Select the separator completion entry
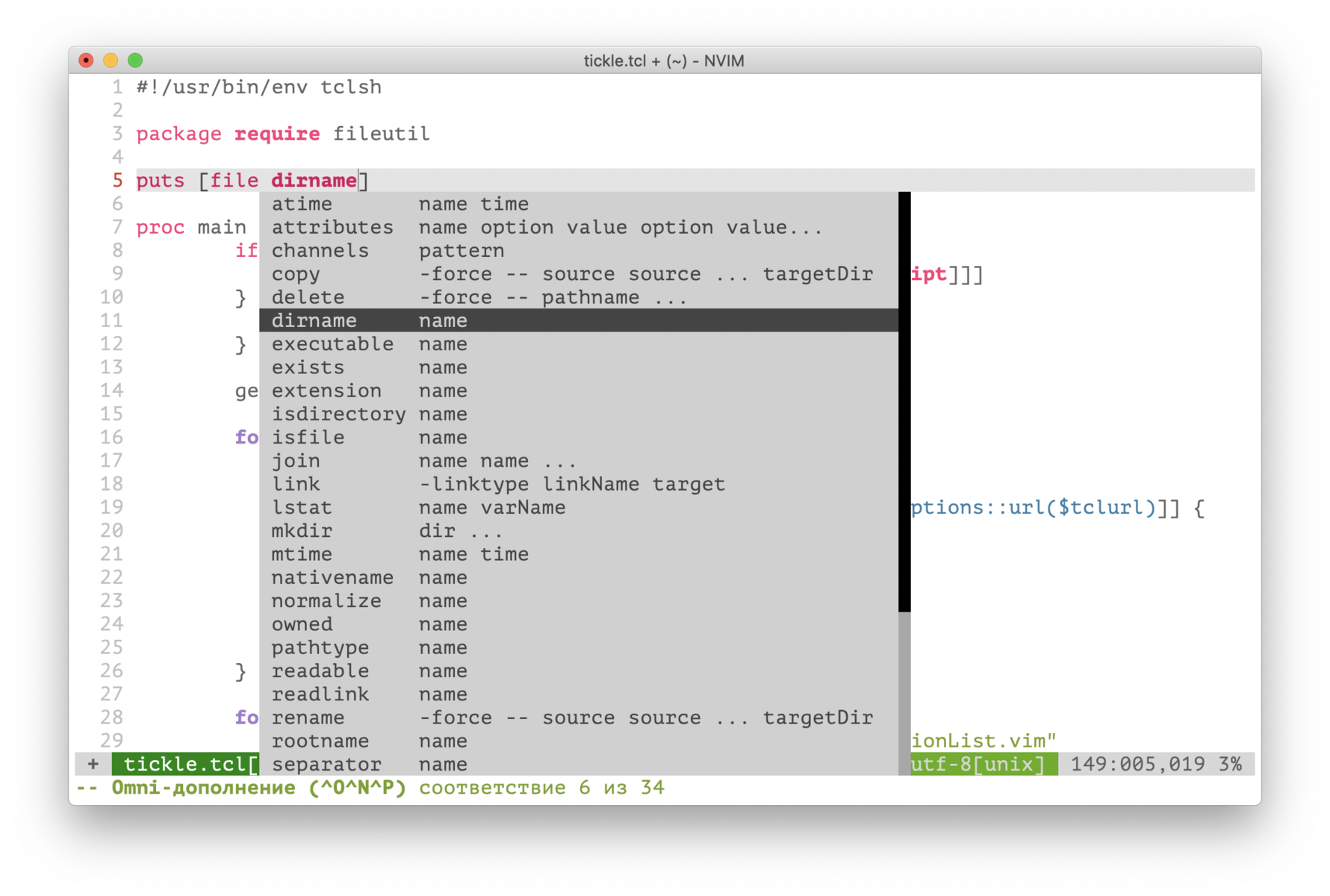The width and height of the screenshot is (1330, 896). pyautogui.click(x=579, y=764)
